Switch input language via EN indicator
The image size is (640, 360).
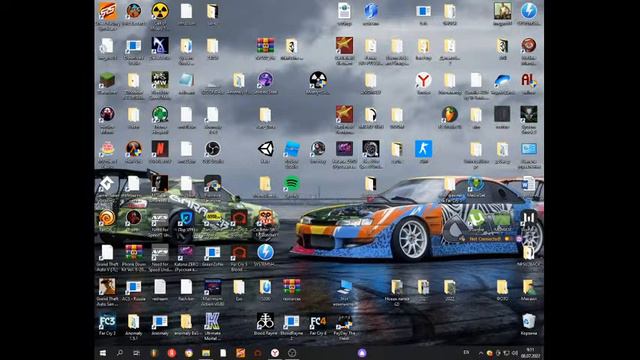click(x=466, y=352)
